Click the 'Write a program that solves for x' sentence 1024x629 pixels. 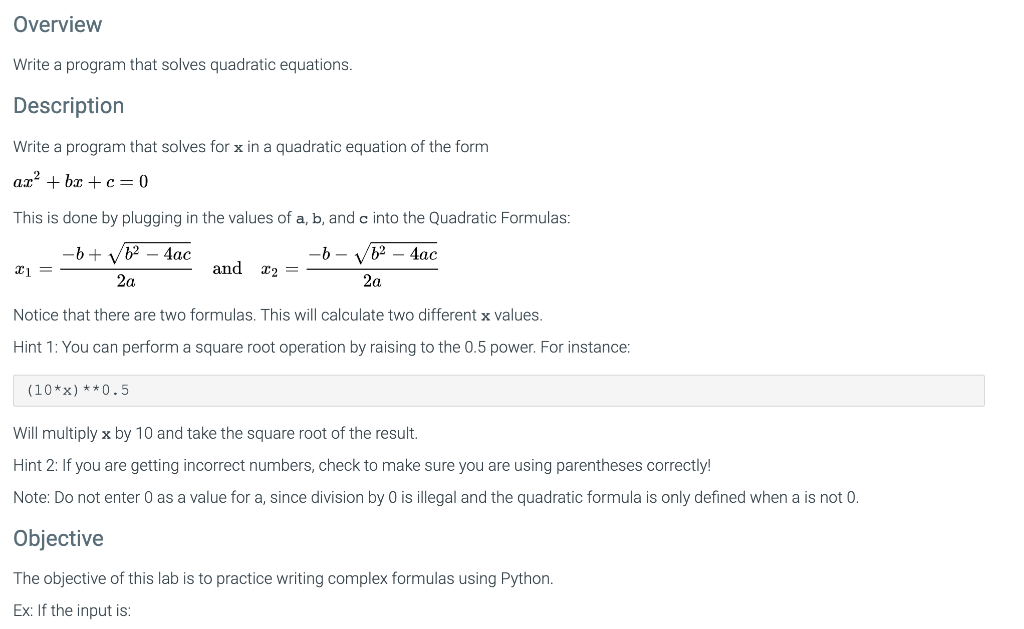(251, 146)
